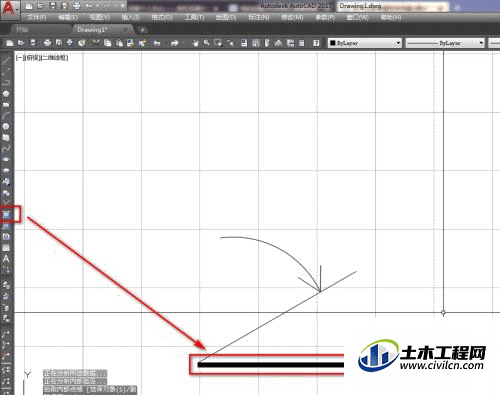Viewport: 500px width, 395px height.
Task: Select the Spline tool in draw toolbar
Action: click(x=6, y=148)
